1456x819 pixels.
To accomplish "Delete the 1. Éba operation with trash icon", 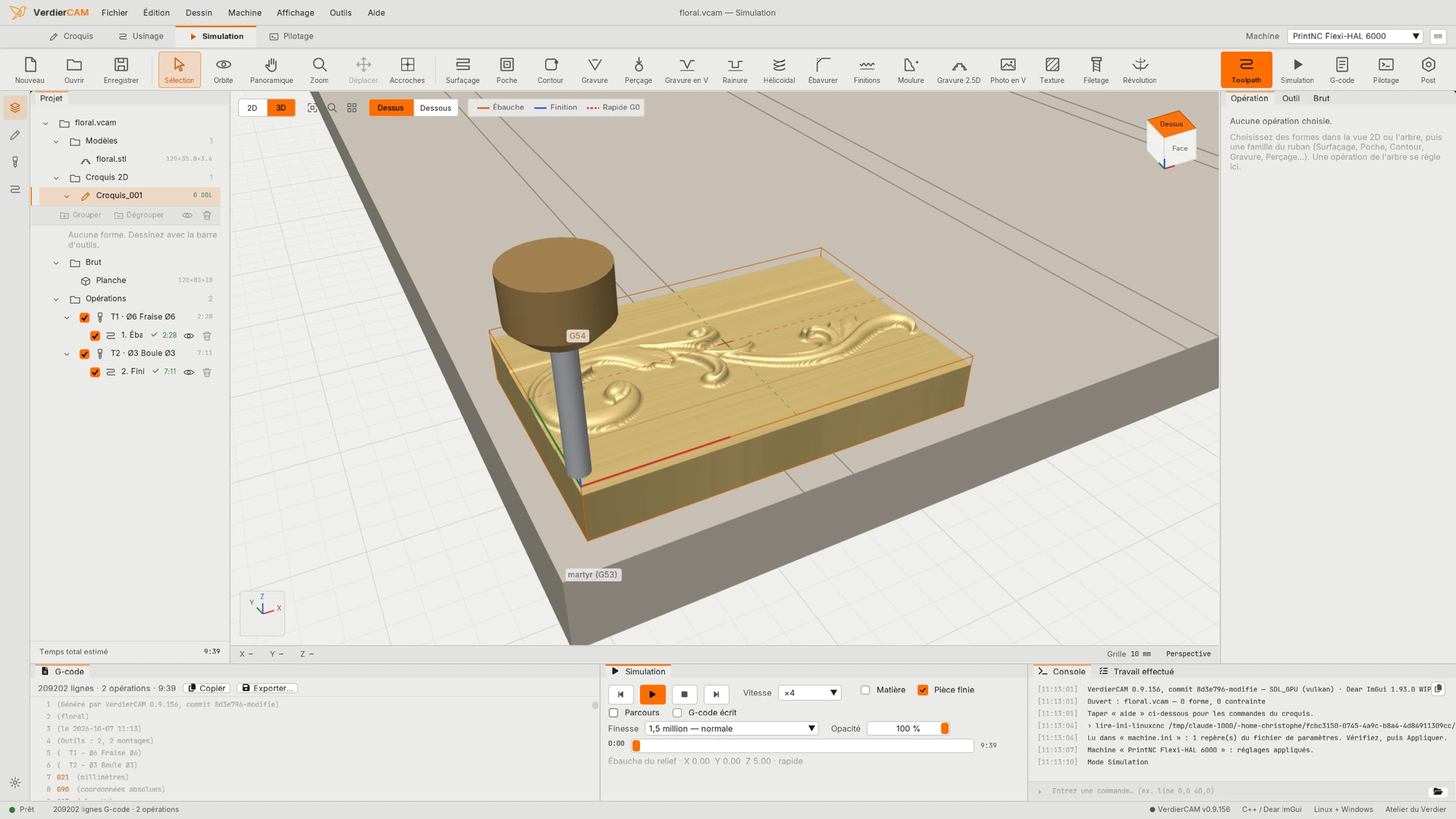I will coord(207,335).
